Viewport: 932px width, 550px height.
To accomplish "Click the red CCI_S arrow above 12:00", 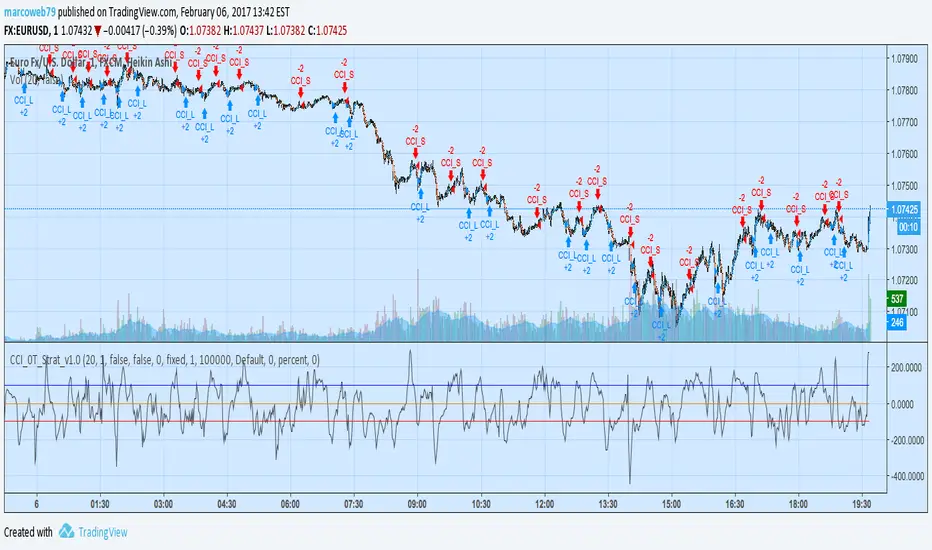I will point(537,212).
